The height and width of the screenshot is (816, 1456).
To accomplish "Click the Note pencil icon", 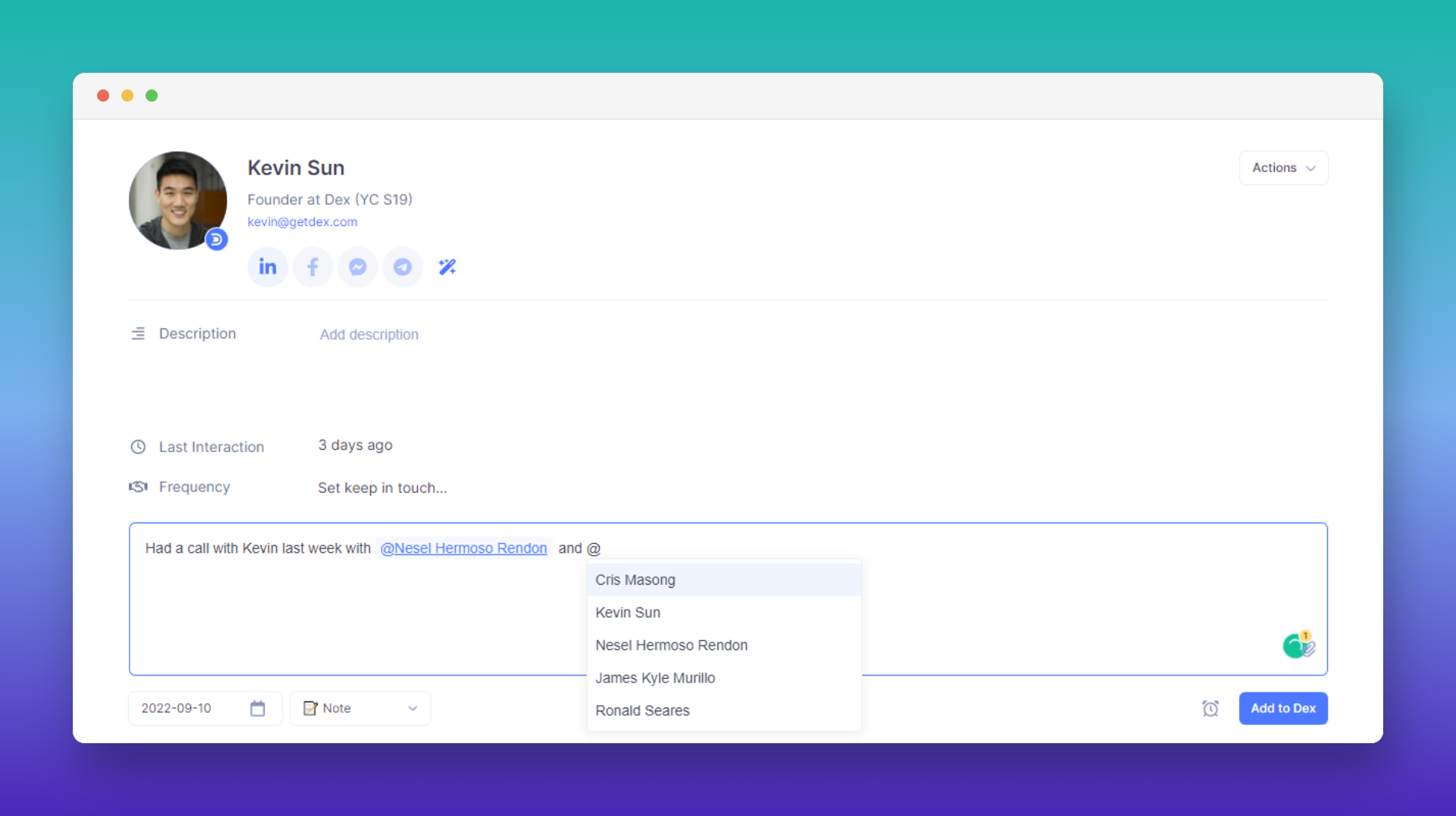I will click(310, 708).
